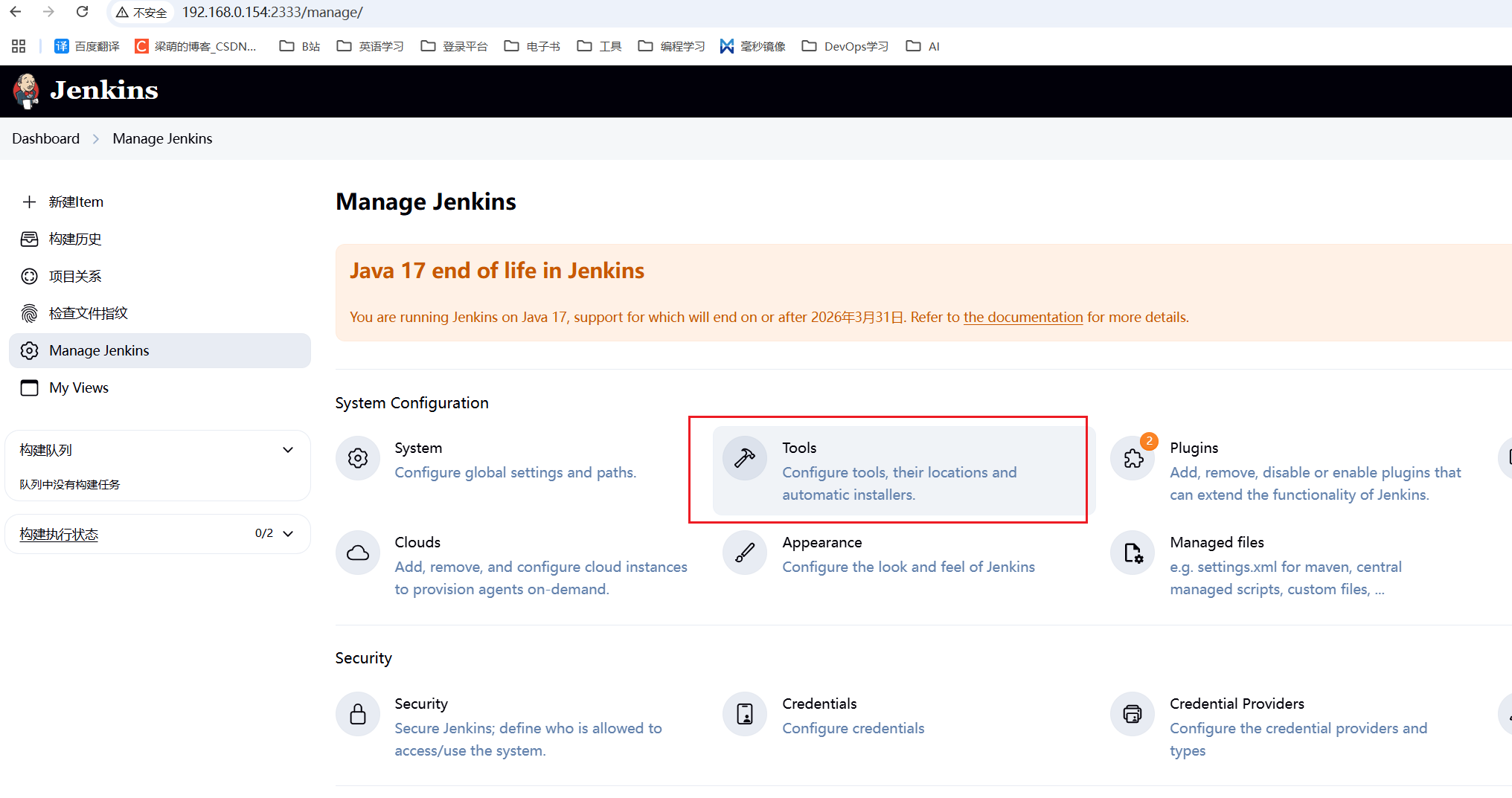
Task: Open the 英语学习 bookmark folder
Action: (370, 46)
